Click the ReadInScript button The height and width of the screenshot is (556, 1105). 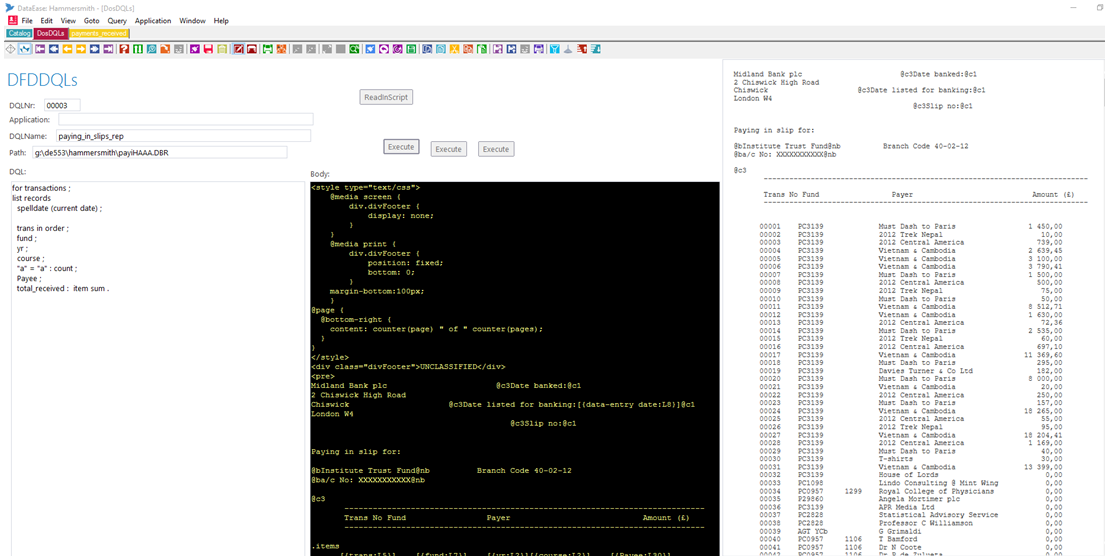point(386,97)
